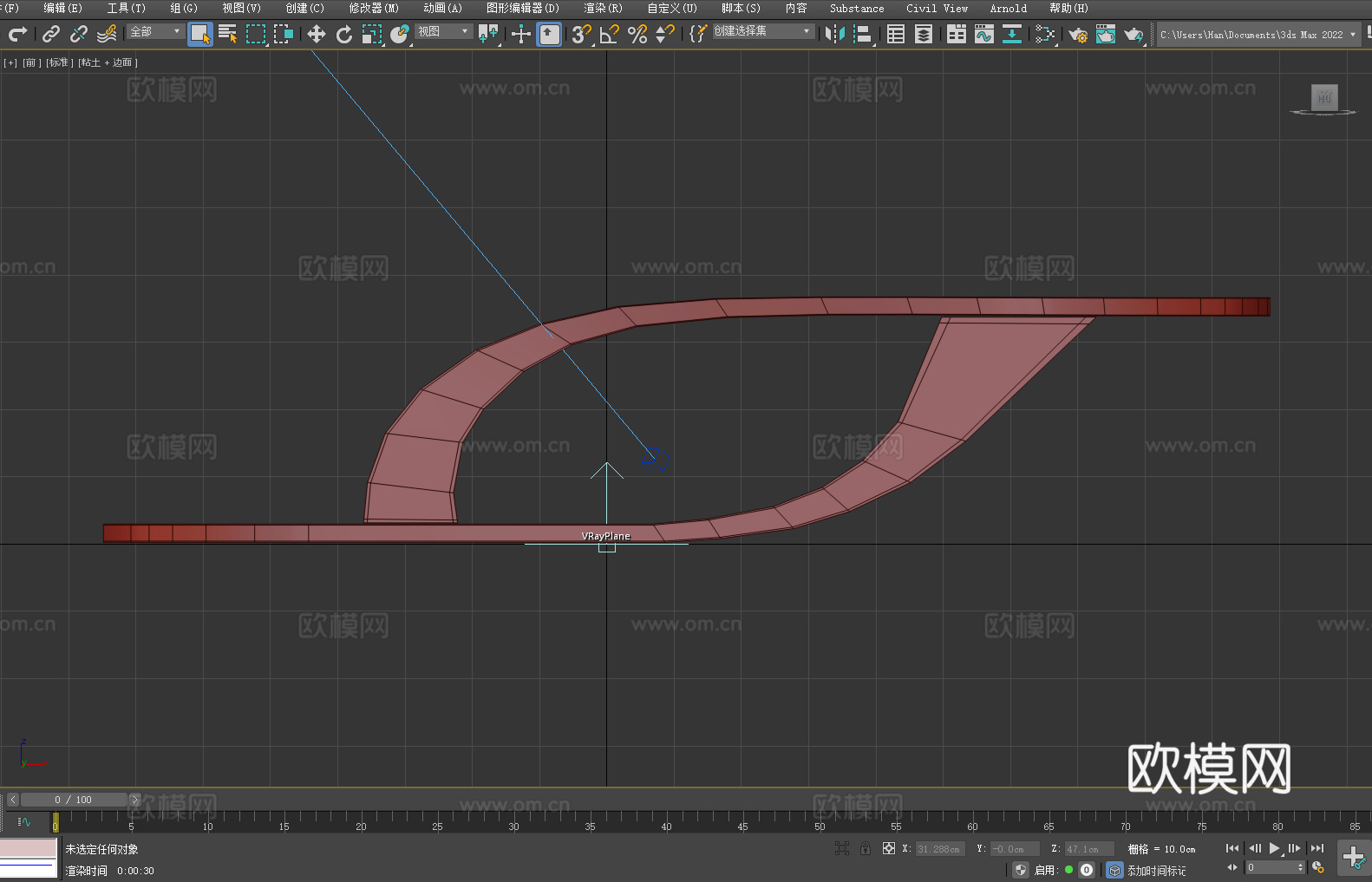Open the selection filter 全部 dropdown
This screenshot has width=1372, height=882.
click(x=155, y=31)
